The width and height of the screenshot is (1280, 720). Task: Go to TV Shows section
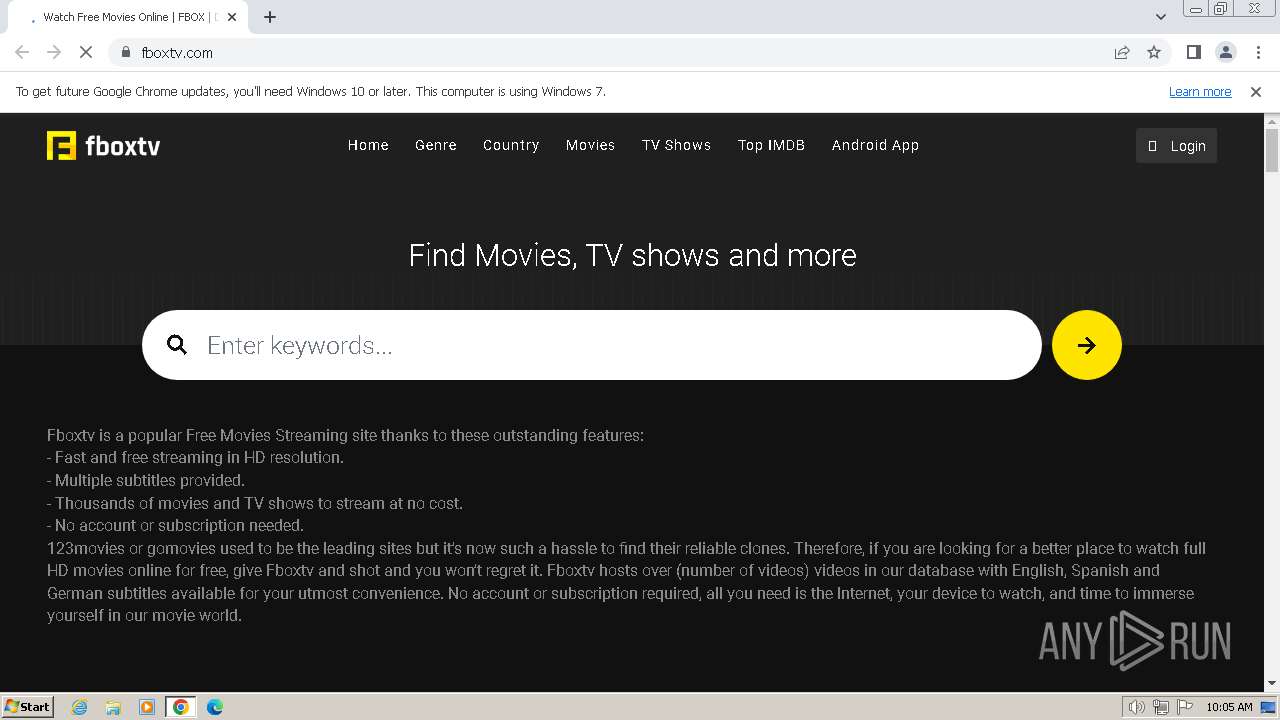tap(677, 145)
